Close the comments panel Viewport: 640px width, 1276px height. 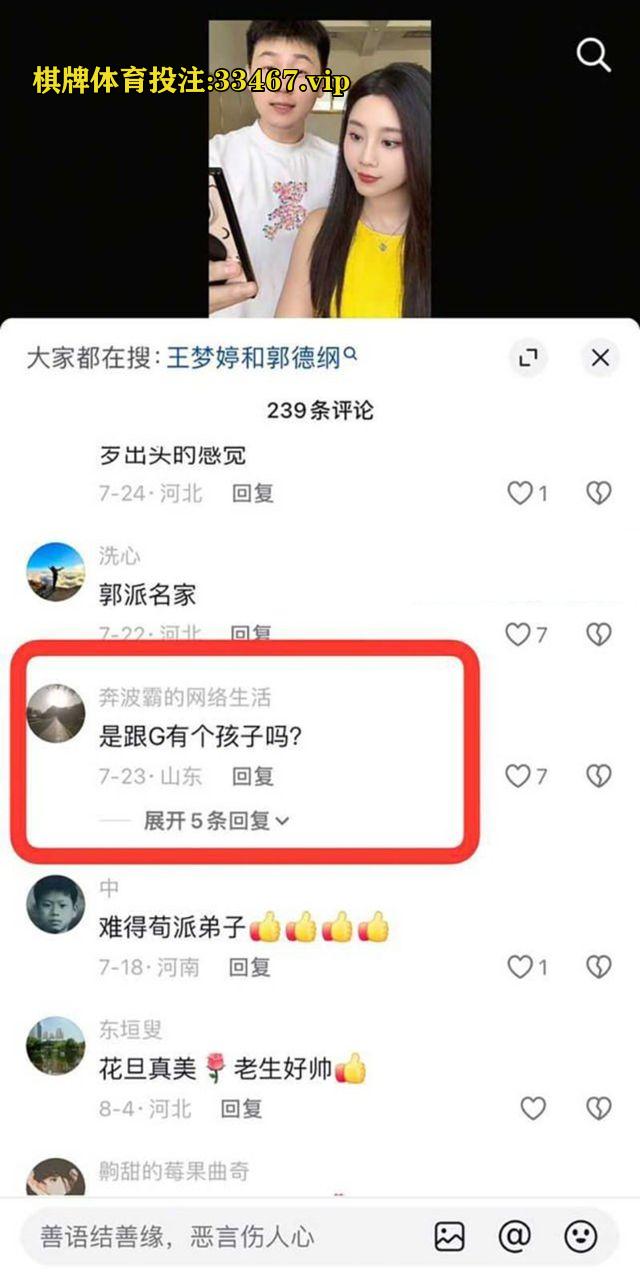(x=600, y=358)
